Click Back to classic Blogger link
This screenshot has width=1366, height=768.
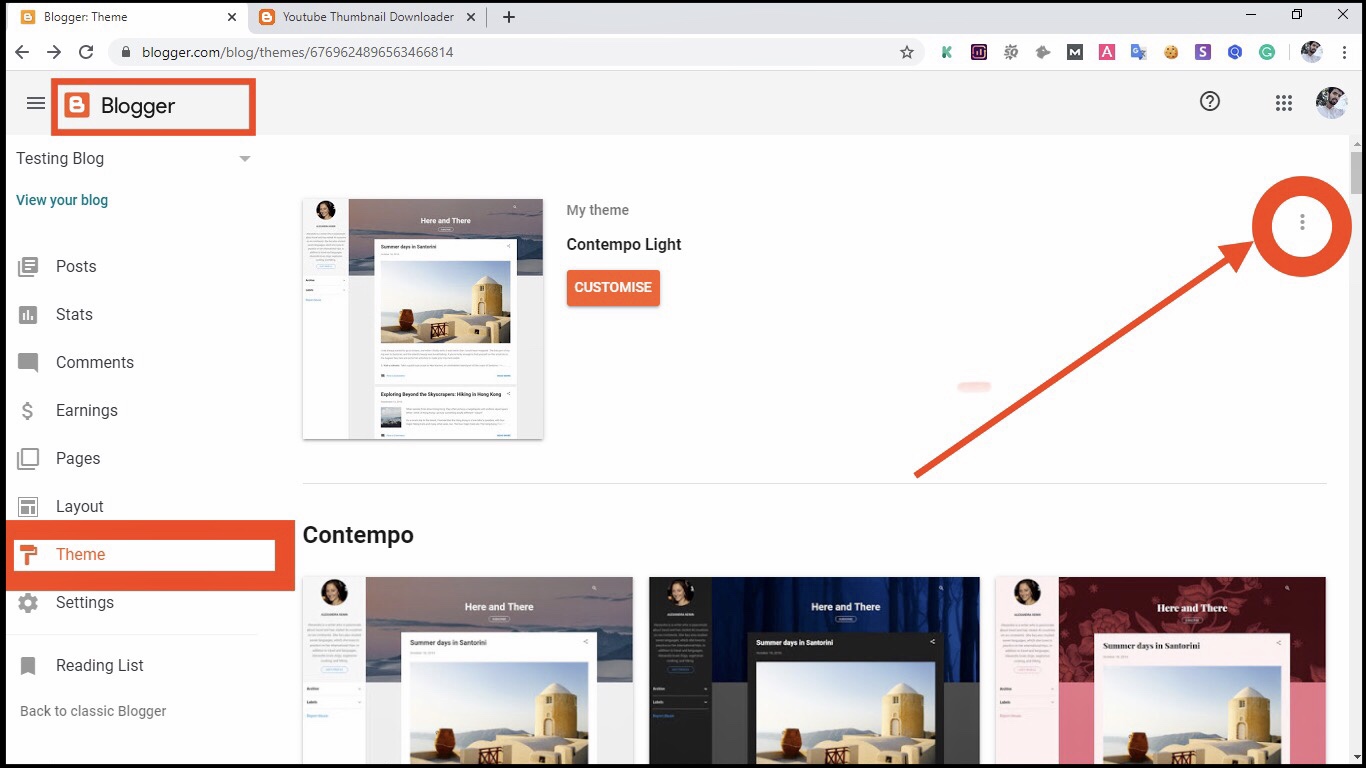[x=93, y=711]
